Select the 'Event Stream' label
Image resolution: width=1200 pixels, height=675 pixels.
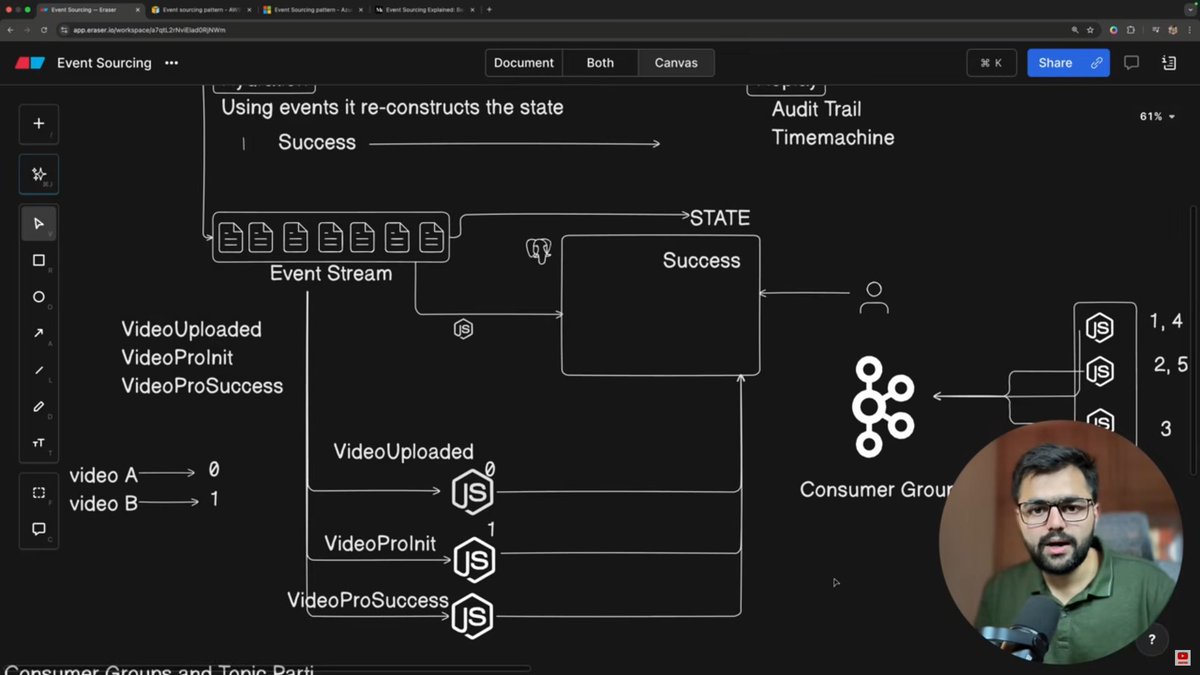331,273
